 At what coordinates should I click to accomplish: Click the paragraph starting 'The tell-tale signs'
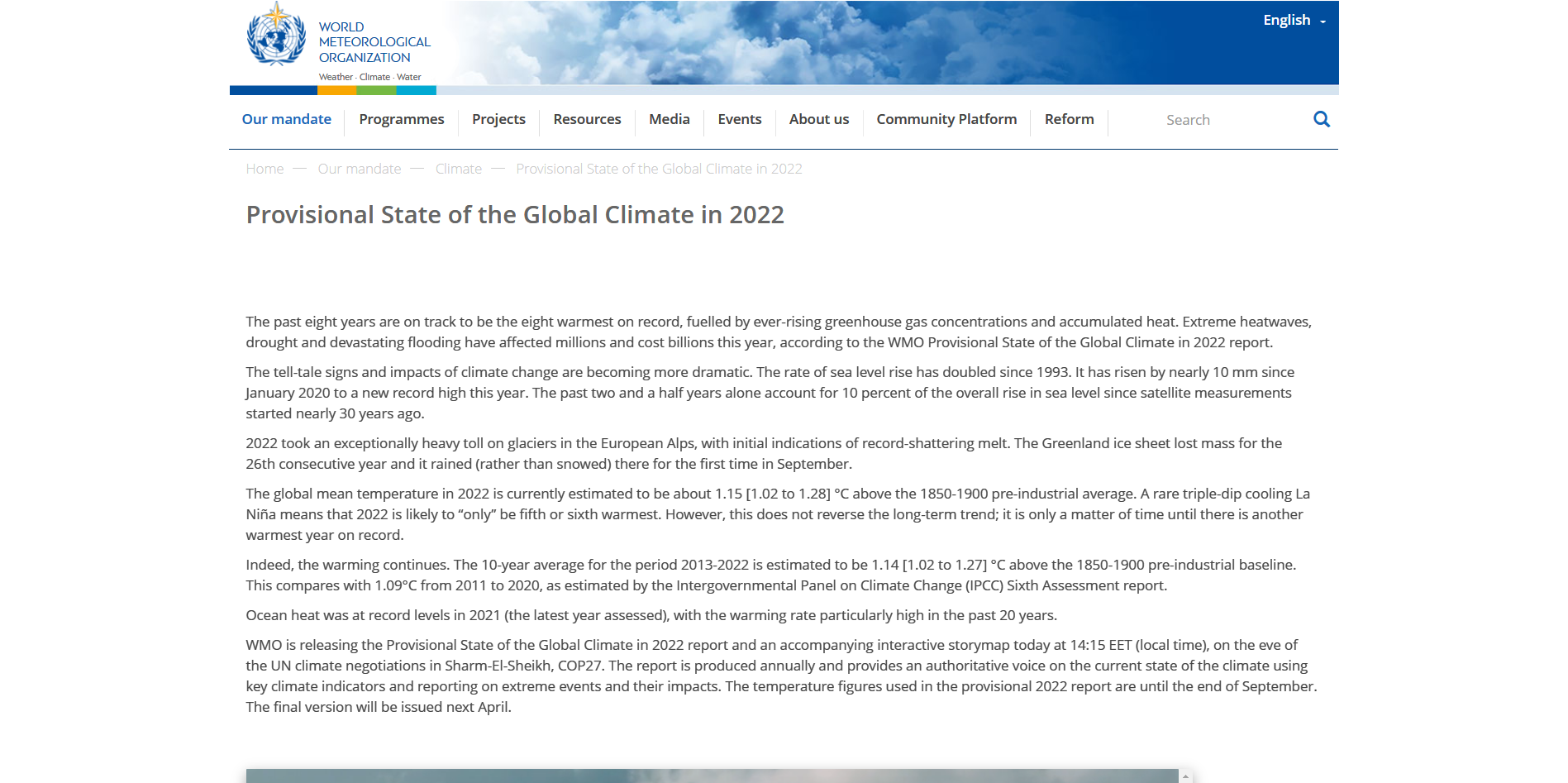[770, 393]
